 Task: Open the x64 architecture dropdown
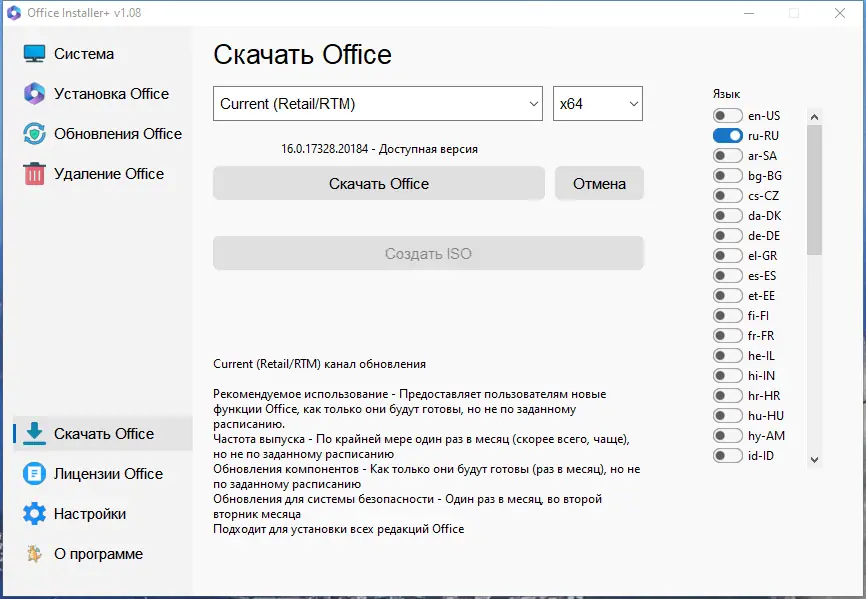pos(598,103)
